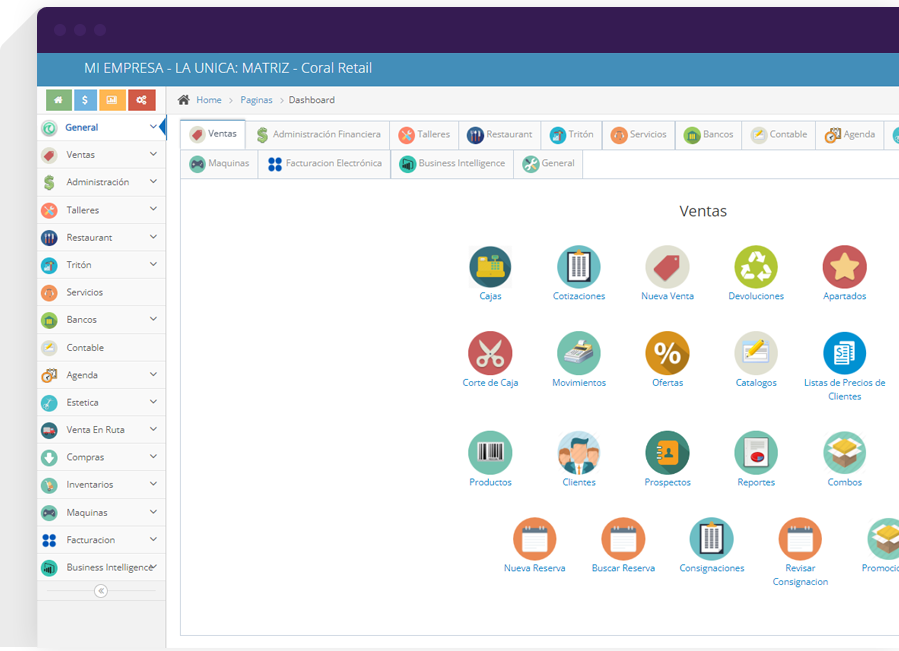Viewport: 899px width, 651px height.
Task: Go to Home in the breadcrumb
Action: click(209, 100)
